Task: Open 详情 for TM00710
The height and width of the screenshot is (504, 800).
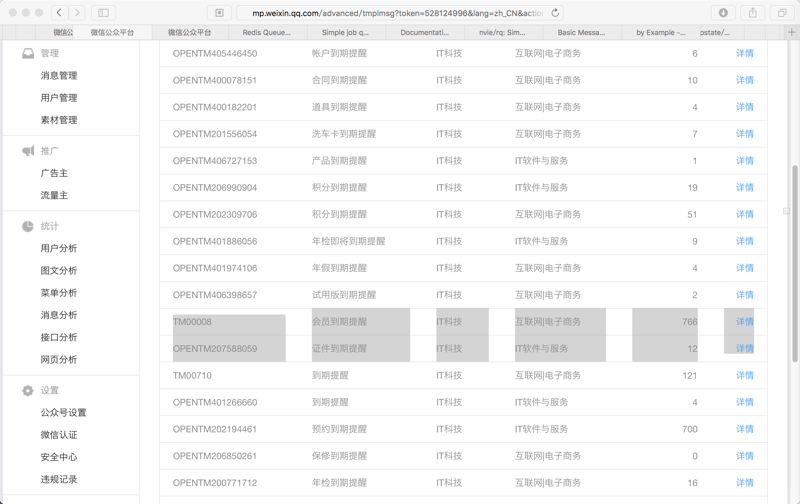Action: (x=744, y=375)
